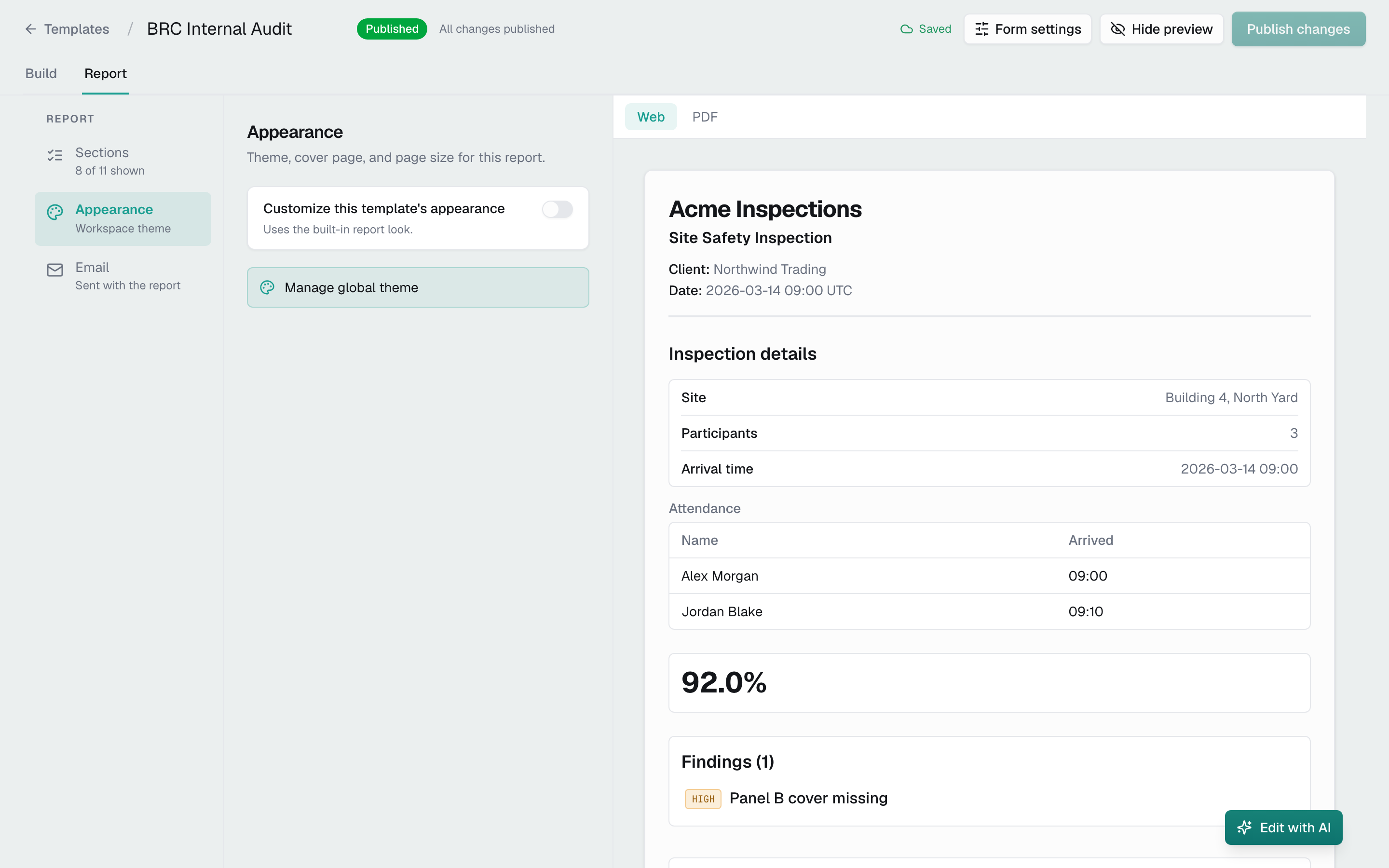Toggle Customize this template's appearance switch
The image size is (1389, 868).
[x=557, y=209]
